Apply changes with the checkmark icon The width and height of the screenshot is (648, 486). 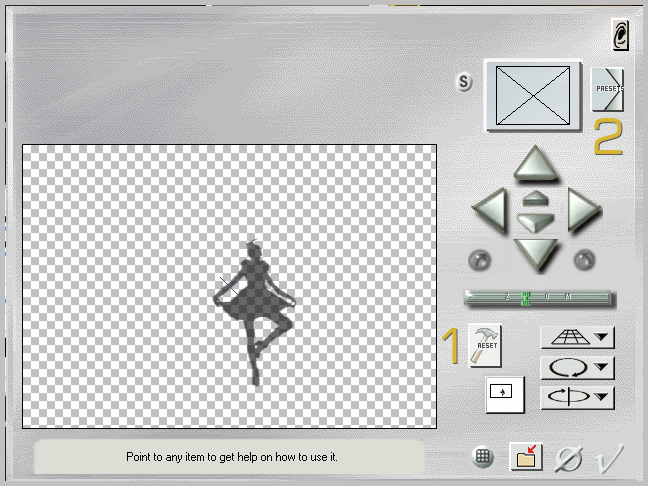[608, 459]
